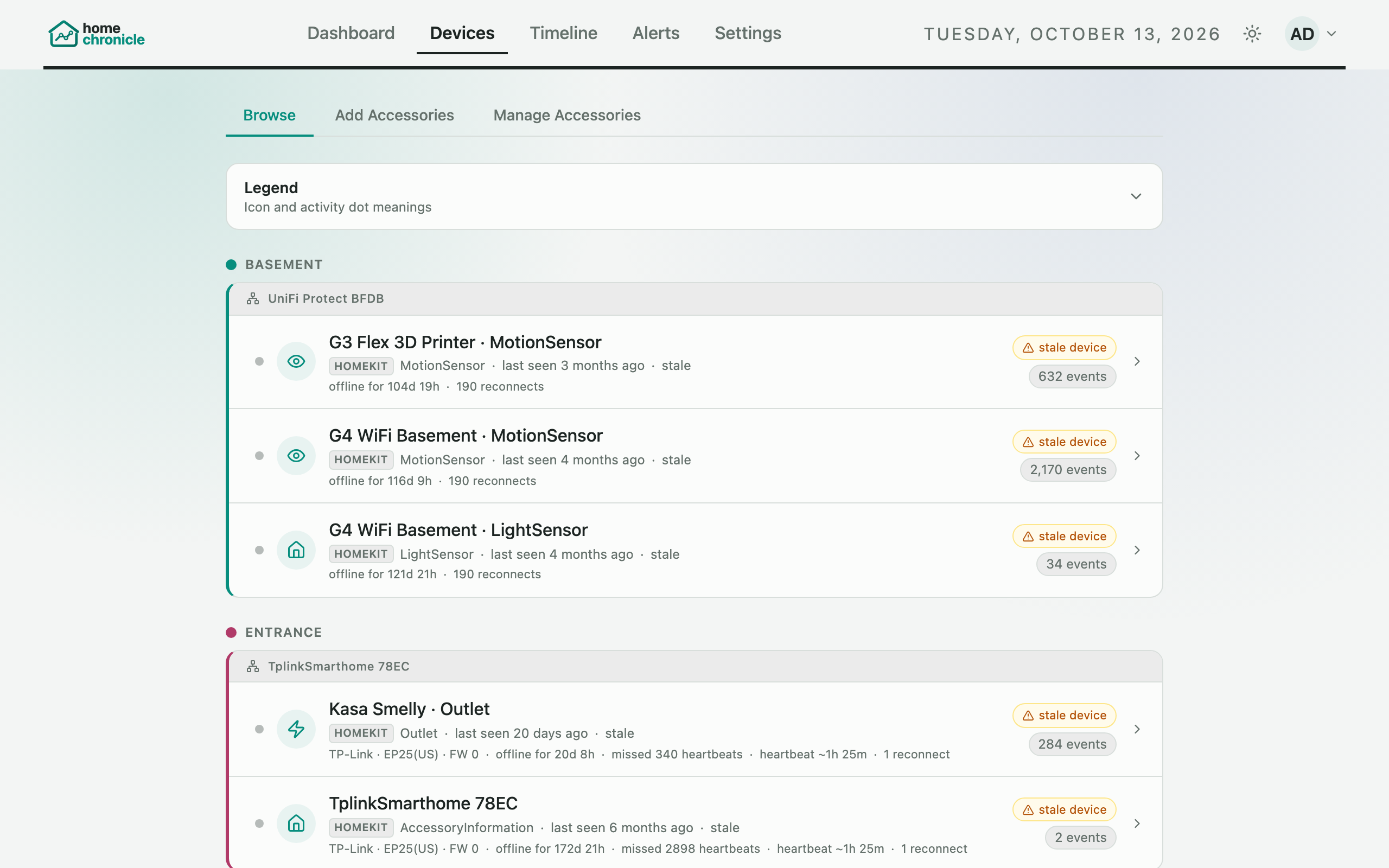Toggle the light/dark theme sun icon
This screenshot has height=868, width=1389.
click(1252, 34)
